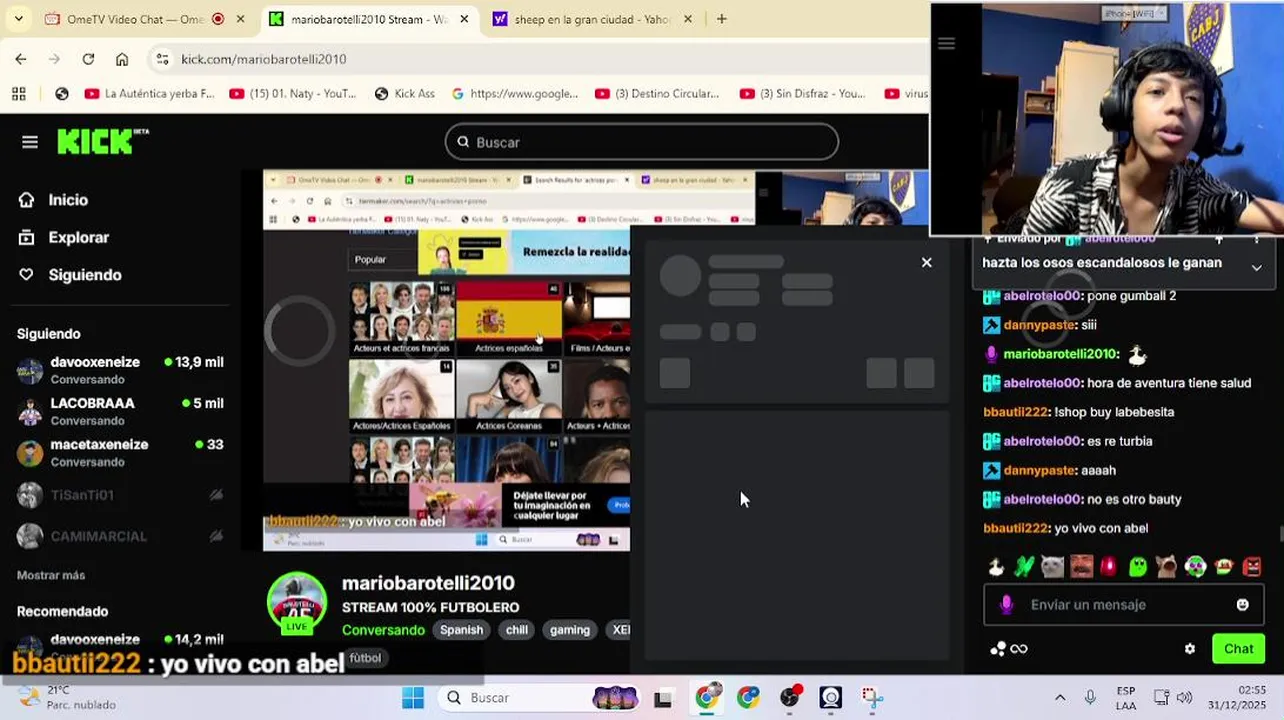Collapse the pinned chat message chevron
This screenshot has height=720, width=1284.
pyautogui.click(x=1256, y=267)
